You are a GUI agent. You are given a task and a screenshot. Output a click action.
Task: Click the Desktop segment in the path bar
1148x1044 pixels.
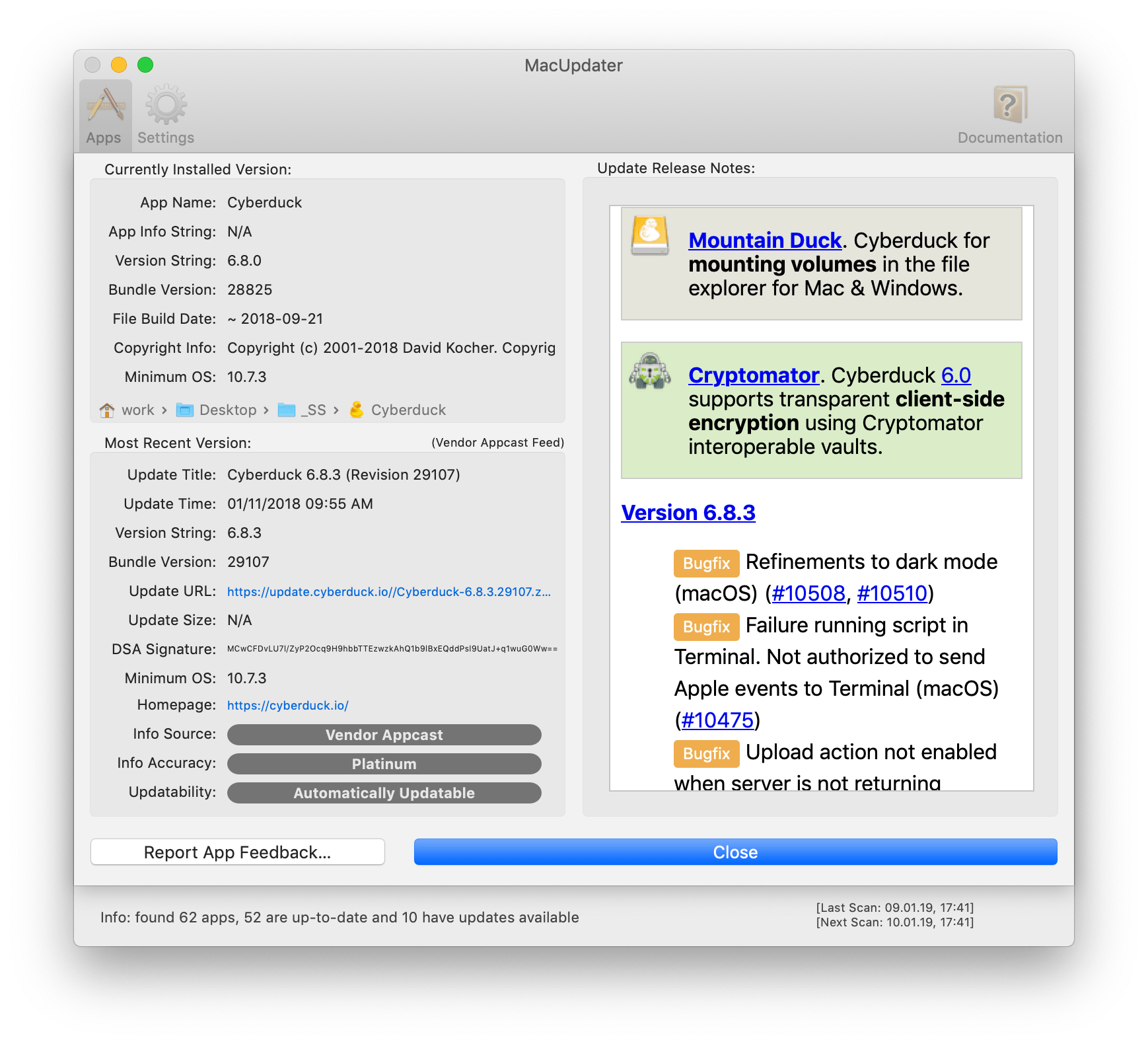(228, 410)
